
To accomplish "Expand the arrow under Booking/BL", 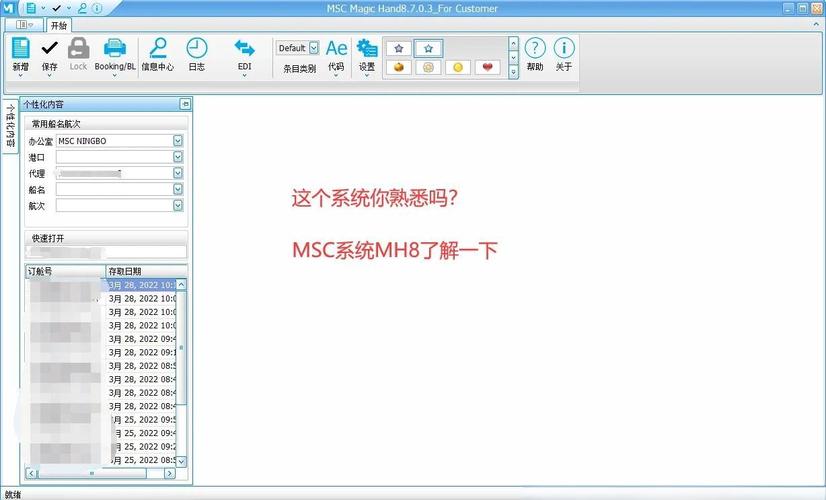I will [114, 75].
